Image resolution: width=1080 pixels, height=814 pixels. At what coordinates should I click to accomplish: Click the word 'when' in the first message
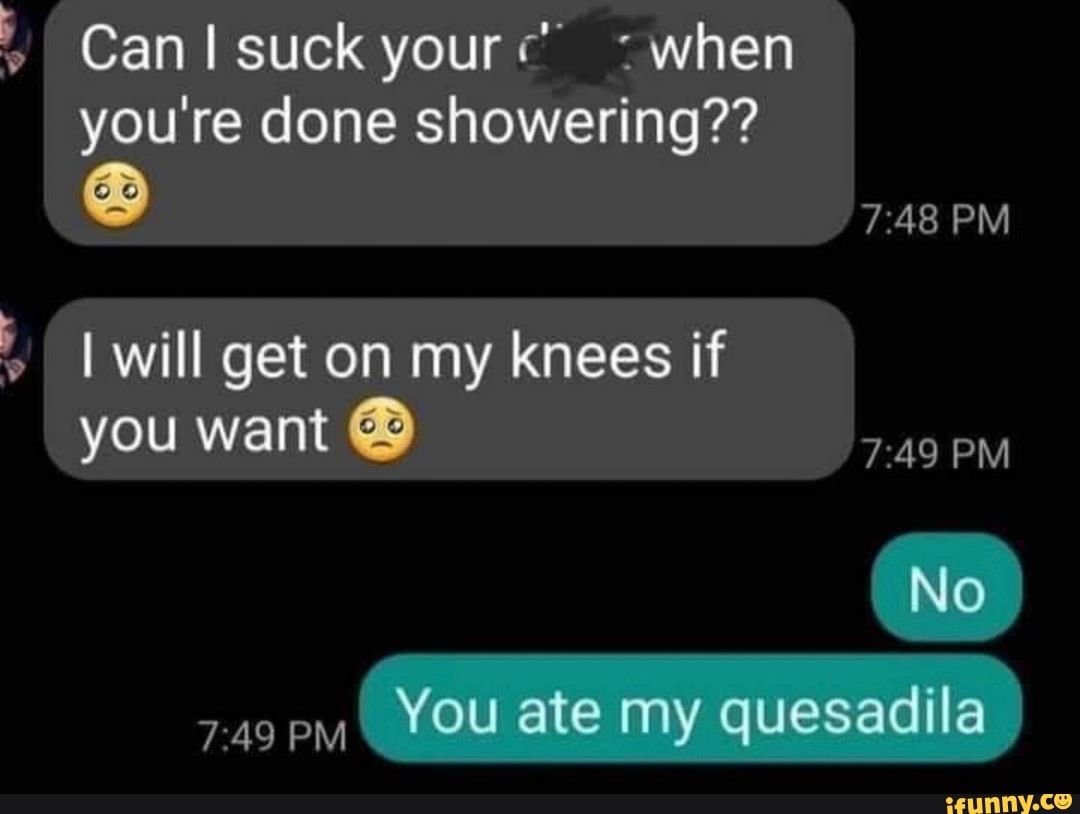point(722,49)
